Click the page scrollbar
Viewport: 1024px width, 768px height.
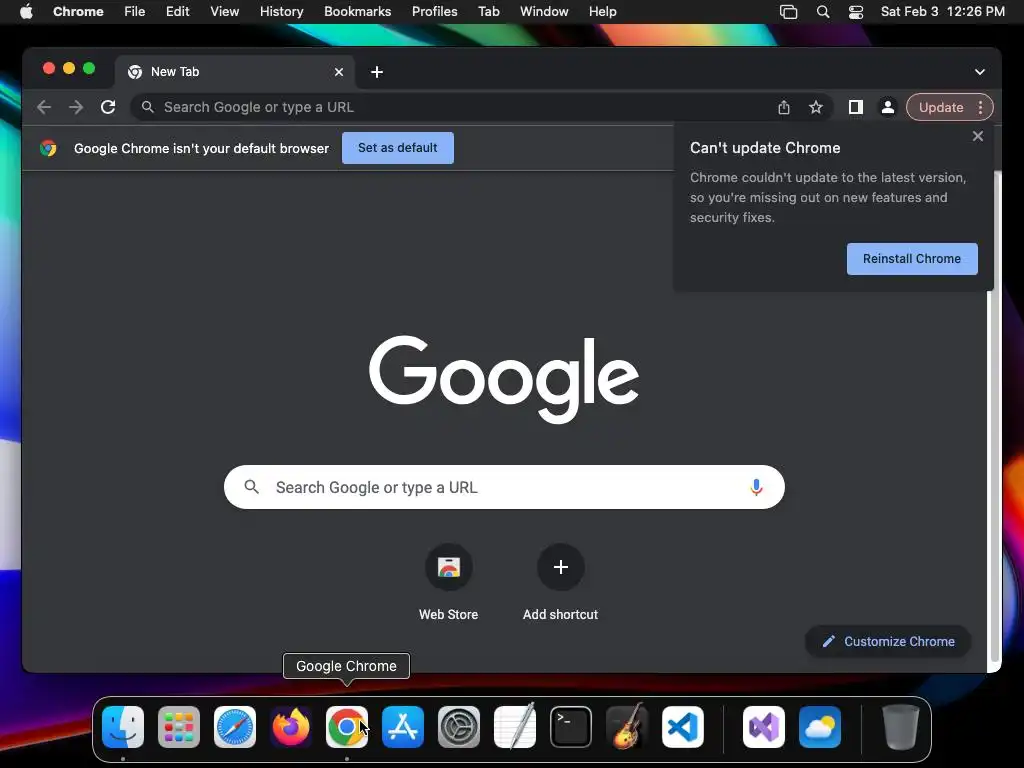tap(995, 418)
